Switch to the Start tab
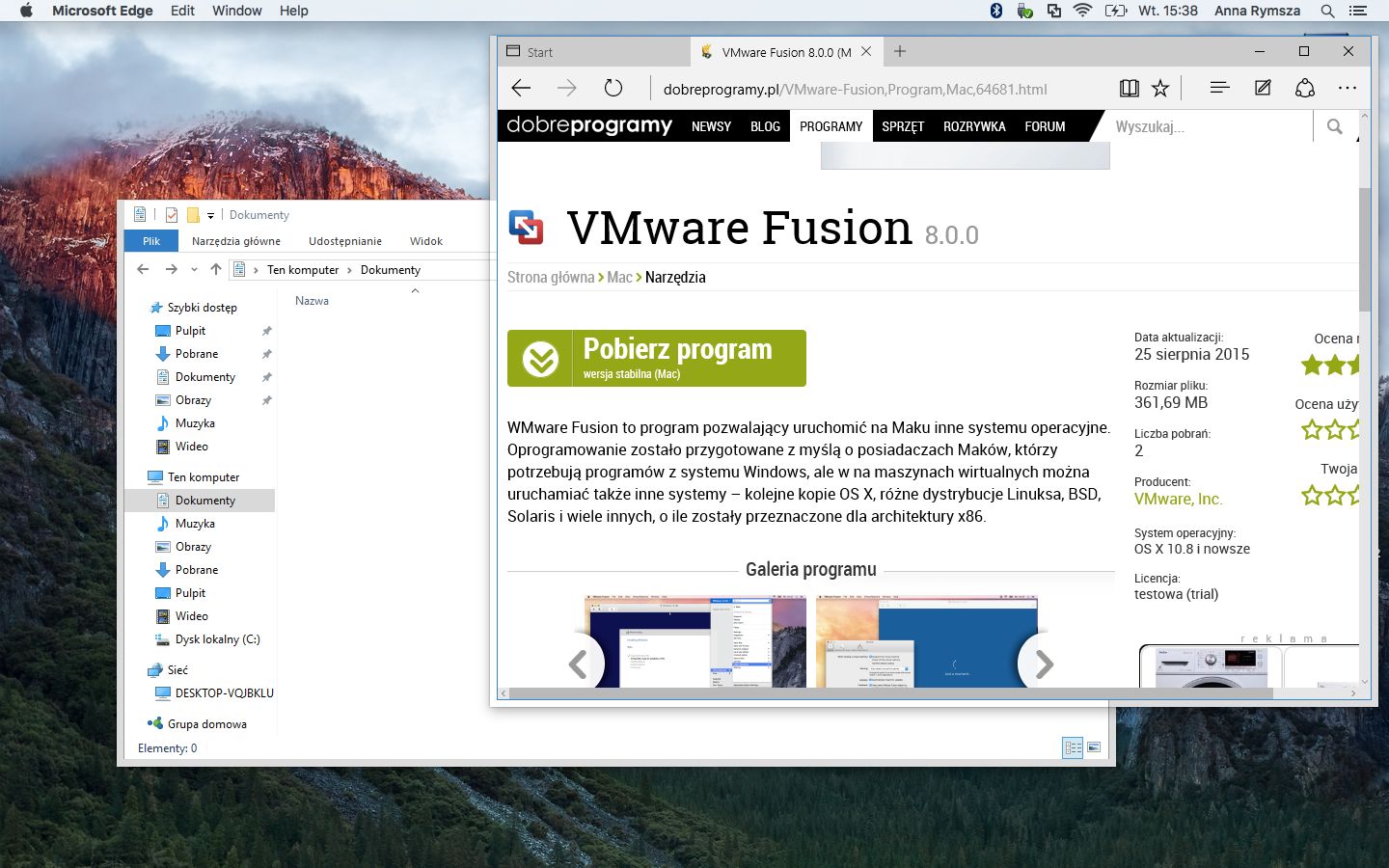The width and height of the screenshot is (1389, 868). click(594, 52)
